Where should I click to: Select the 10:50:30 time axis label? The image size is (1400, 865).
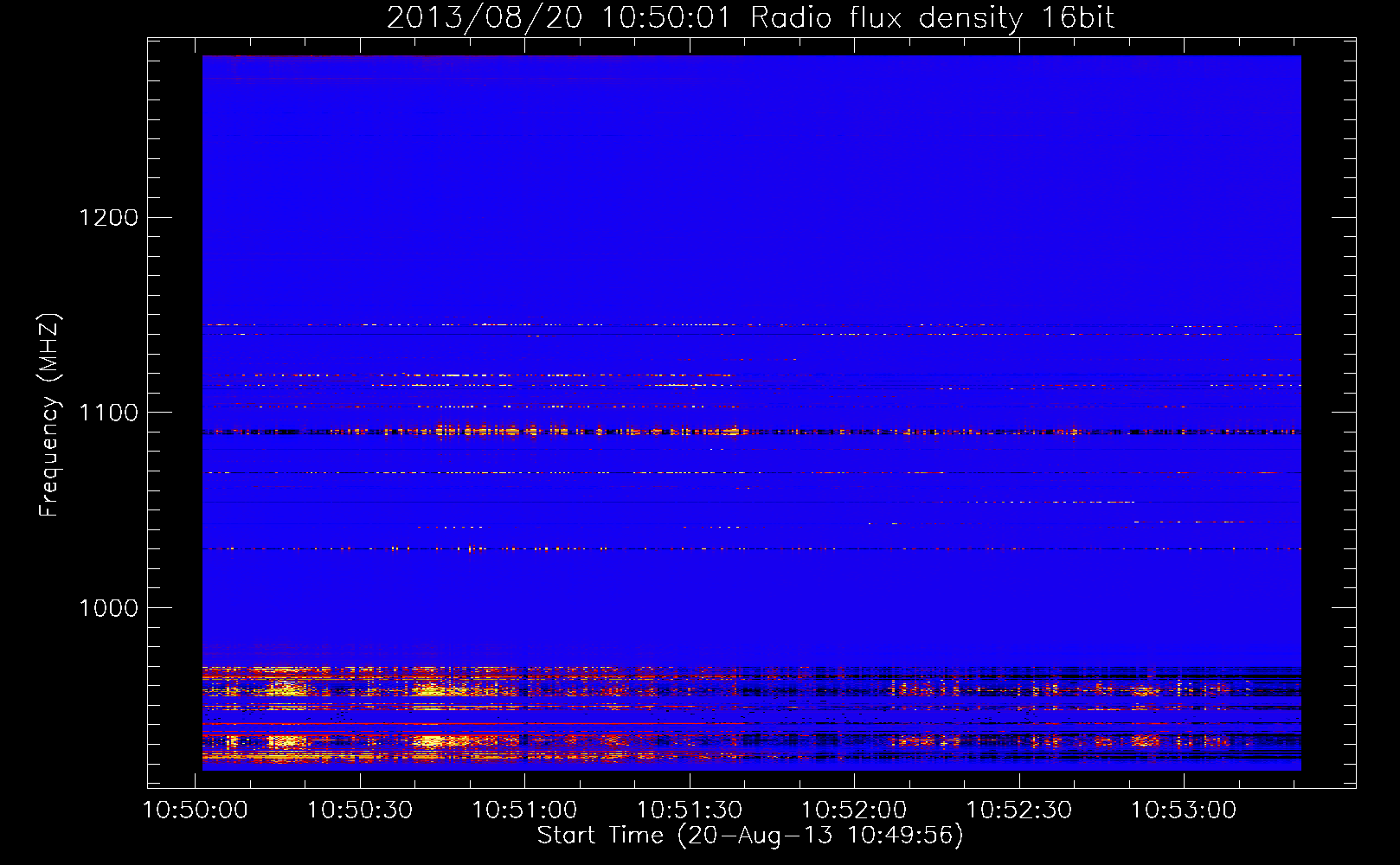360,811
